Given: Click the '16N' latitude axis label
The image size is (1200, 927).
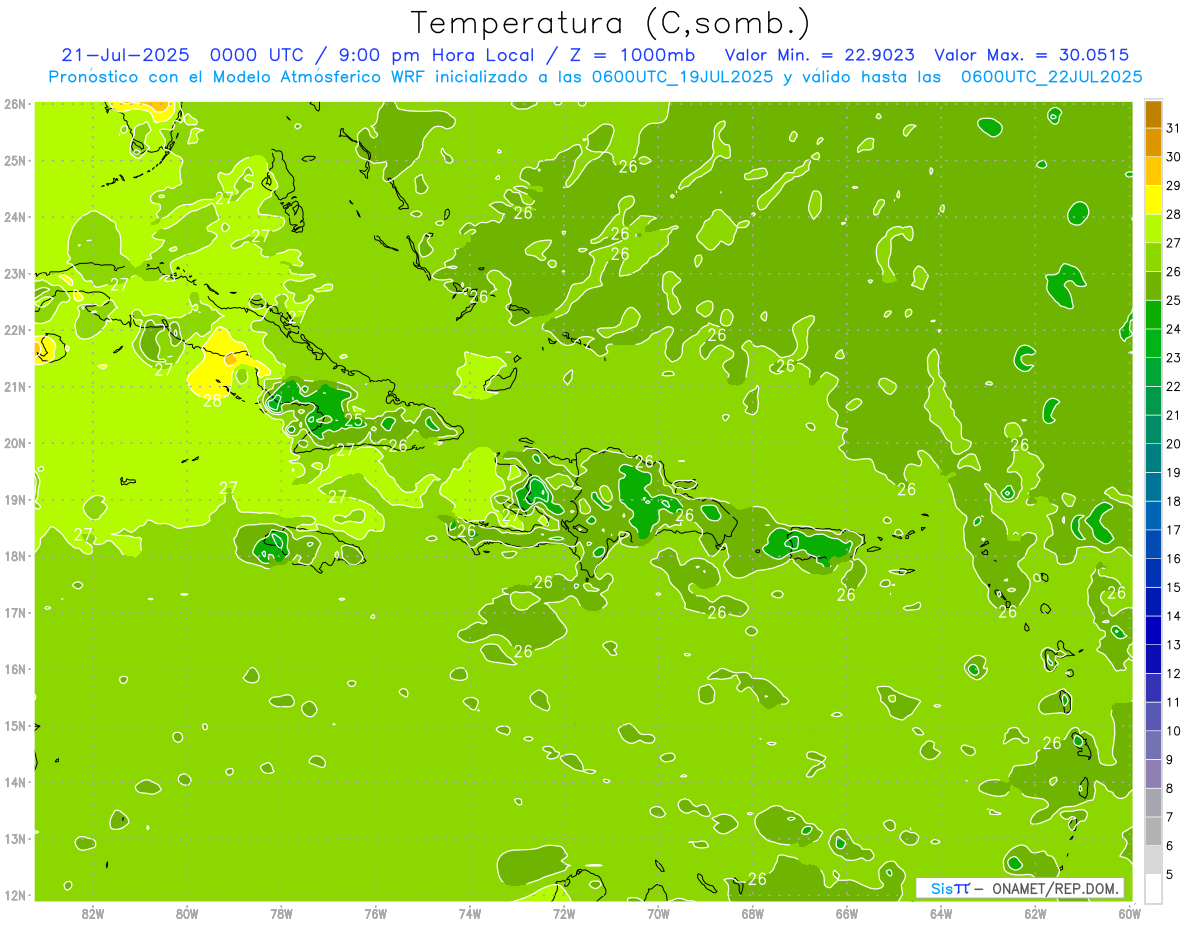Looking at the screenshot, I should coord(15,669).
